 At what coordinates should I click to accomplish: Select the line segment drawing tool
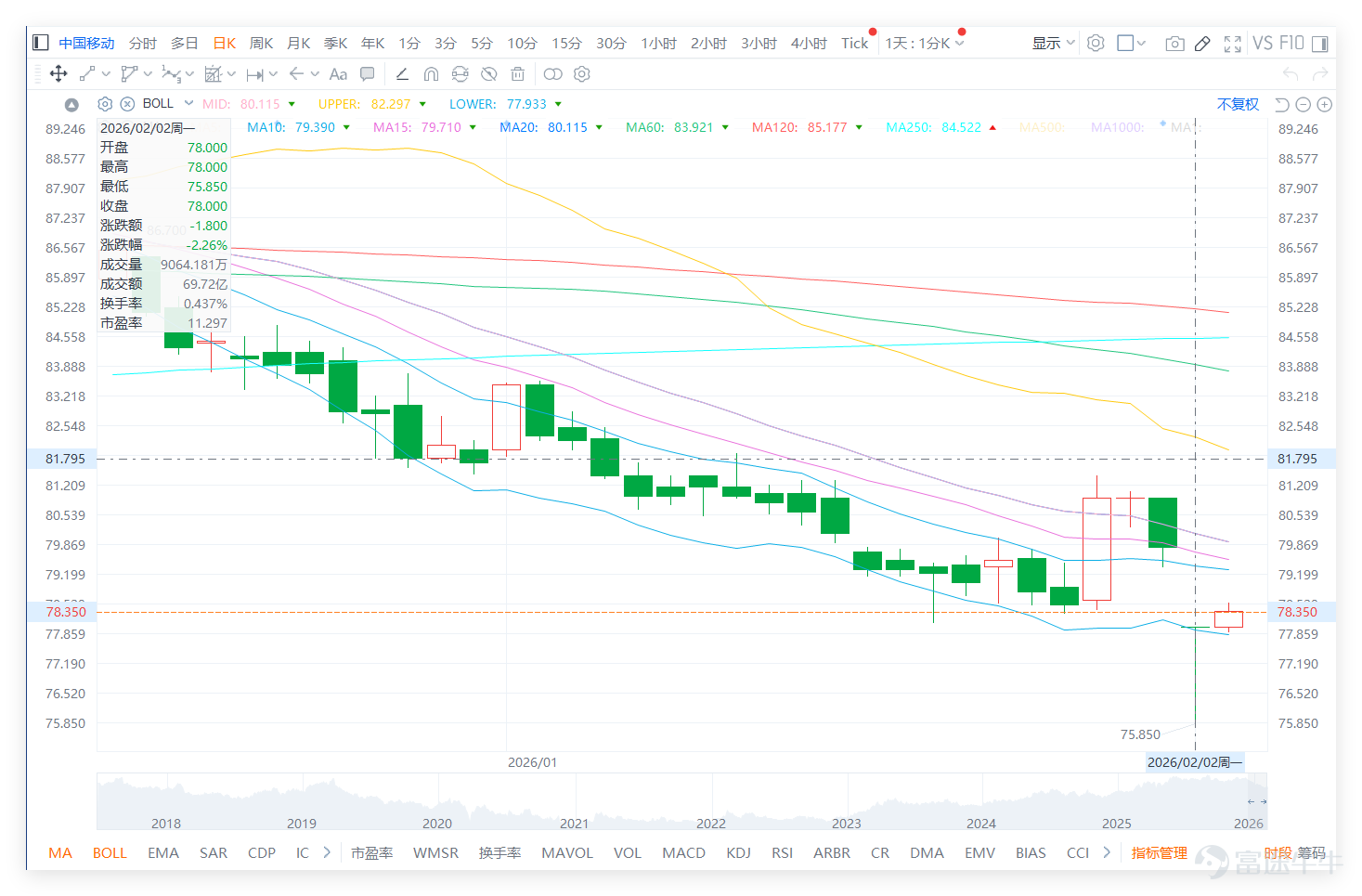[x=87, y=74]
